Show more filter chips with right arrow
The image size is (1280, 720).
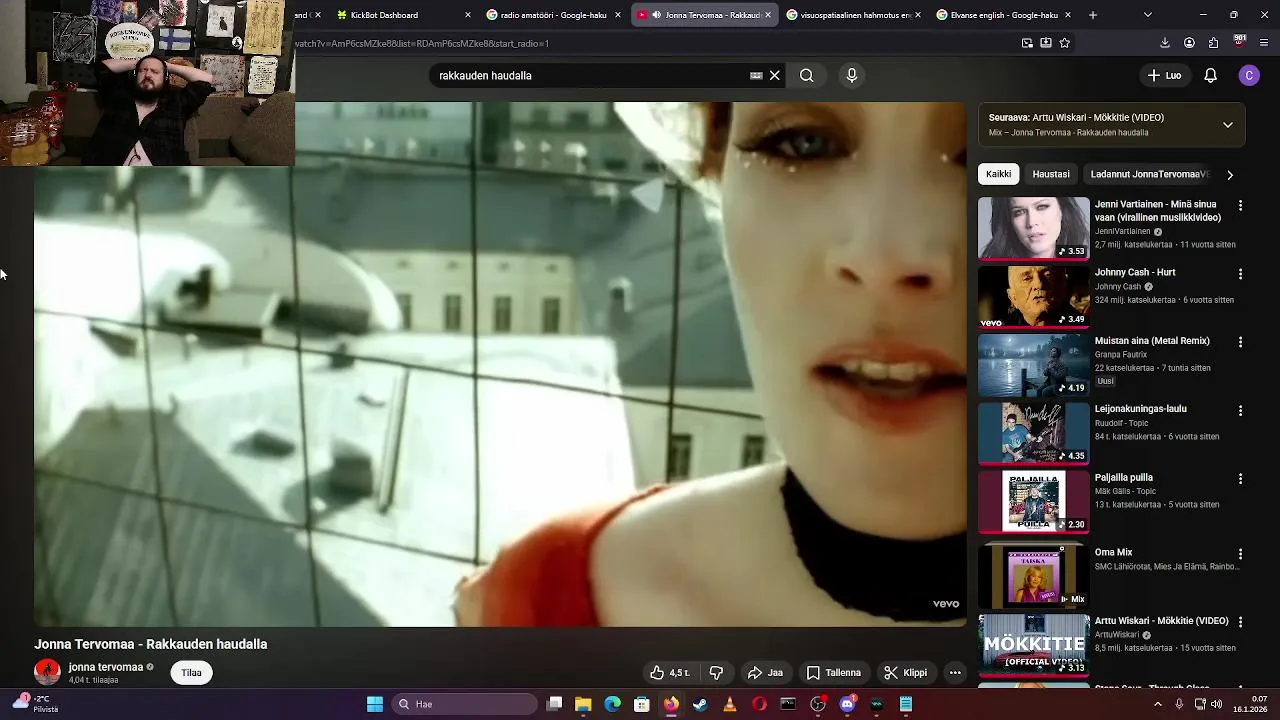pos(1229,174)
